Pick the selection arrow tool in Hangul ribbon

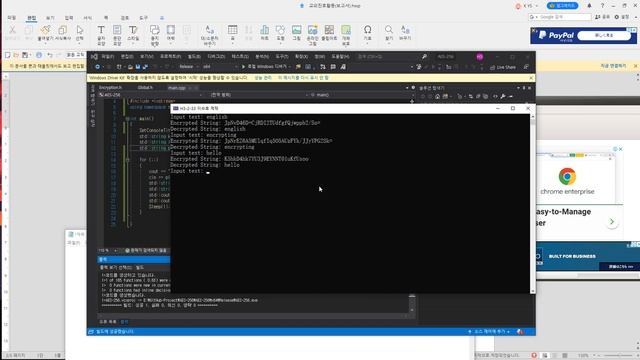[x=80, y=30]
